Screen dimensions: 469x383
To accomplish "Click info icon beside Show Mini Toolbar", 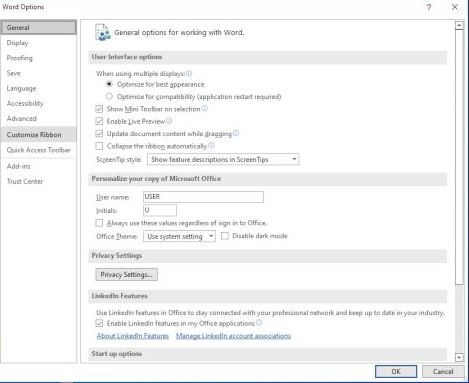I will (204, 108).
